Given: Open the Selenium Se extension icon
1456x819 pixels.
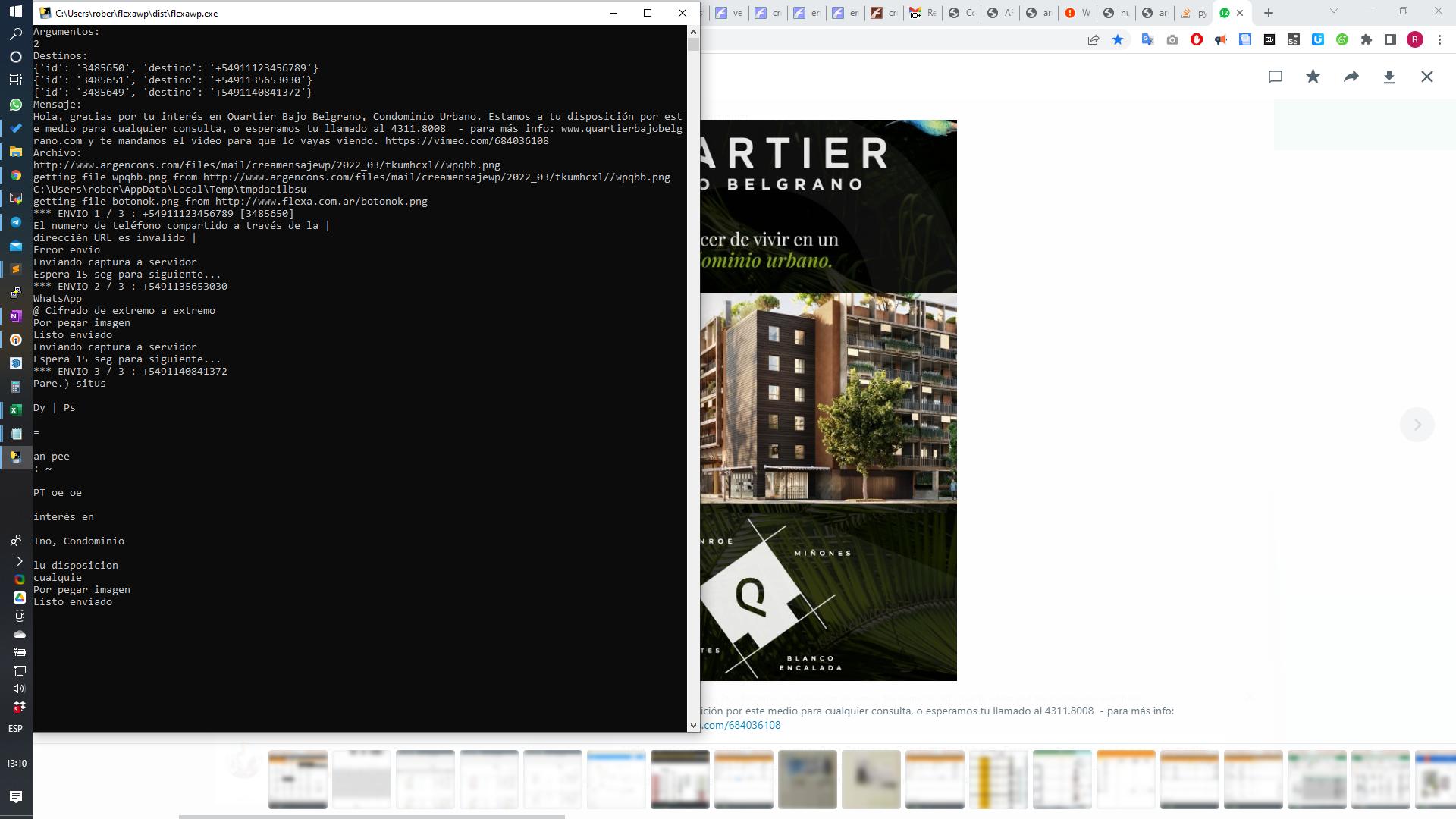Looking at the screenshot, I should (x=1294, y=40).
